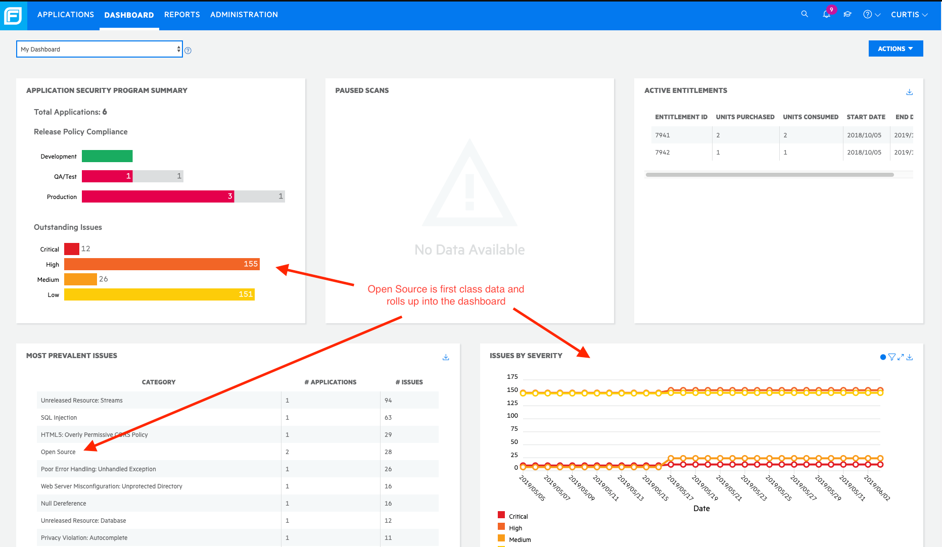The height and width of the screenshot is (547, 942).
Task: Open filter on Issues by Severity chart
Action: pos(892,357)
